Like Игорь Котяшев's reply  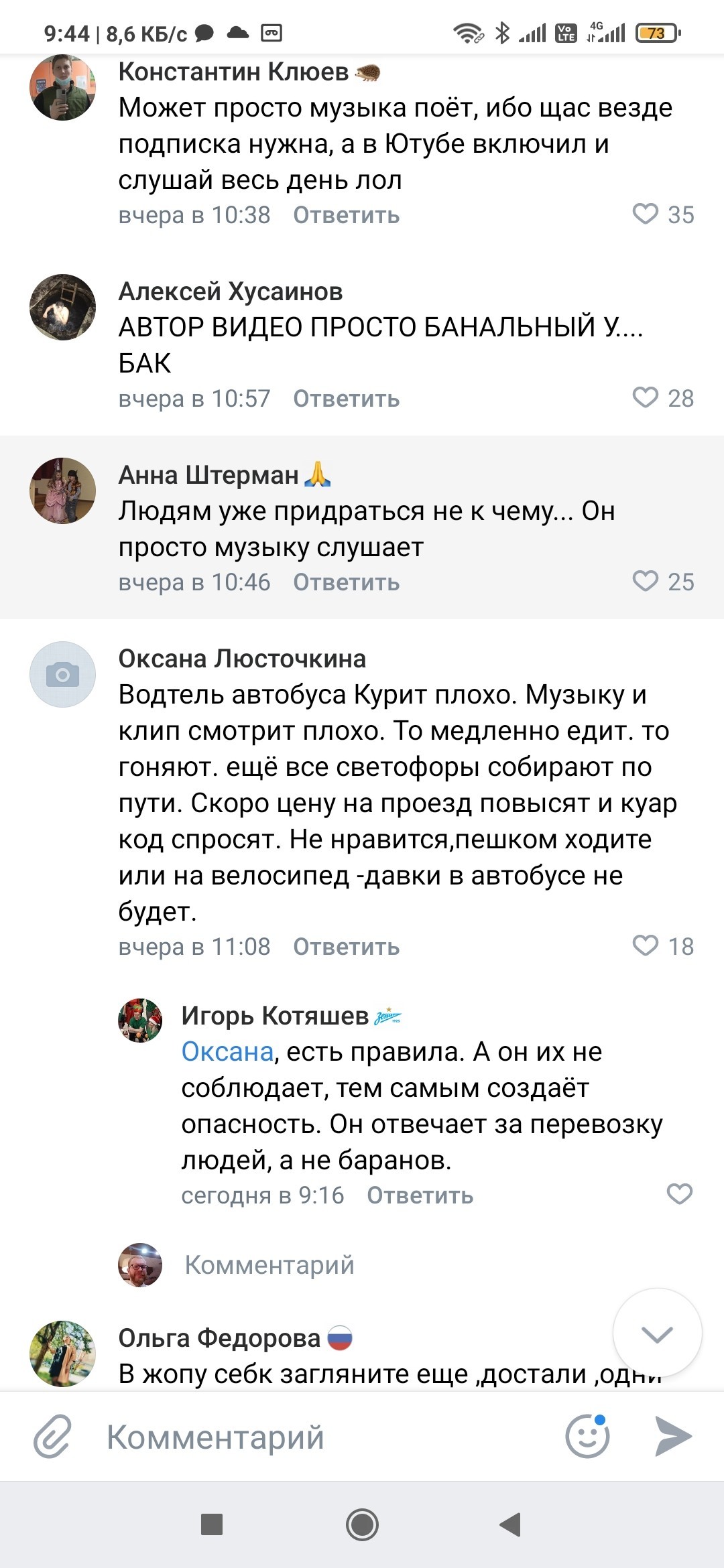coord(679,1194)
